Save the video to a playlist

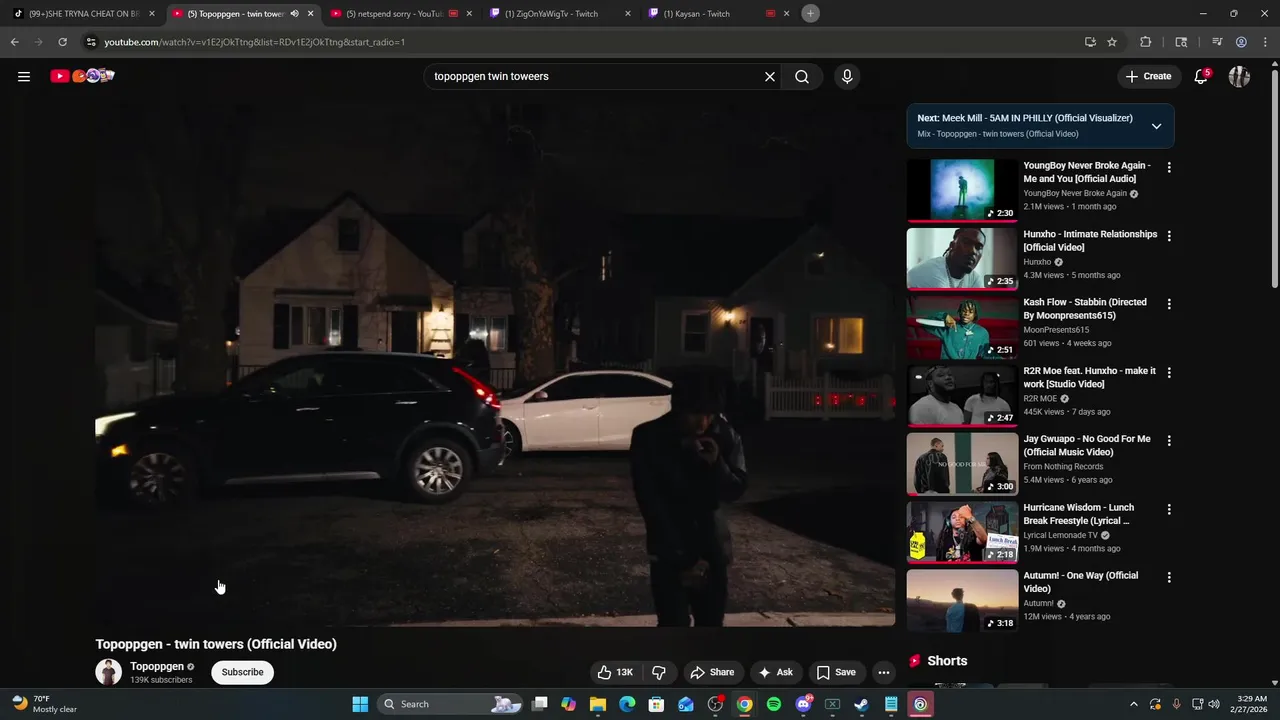tap(836, 672)
